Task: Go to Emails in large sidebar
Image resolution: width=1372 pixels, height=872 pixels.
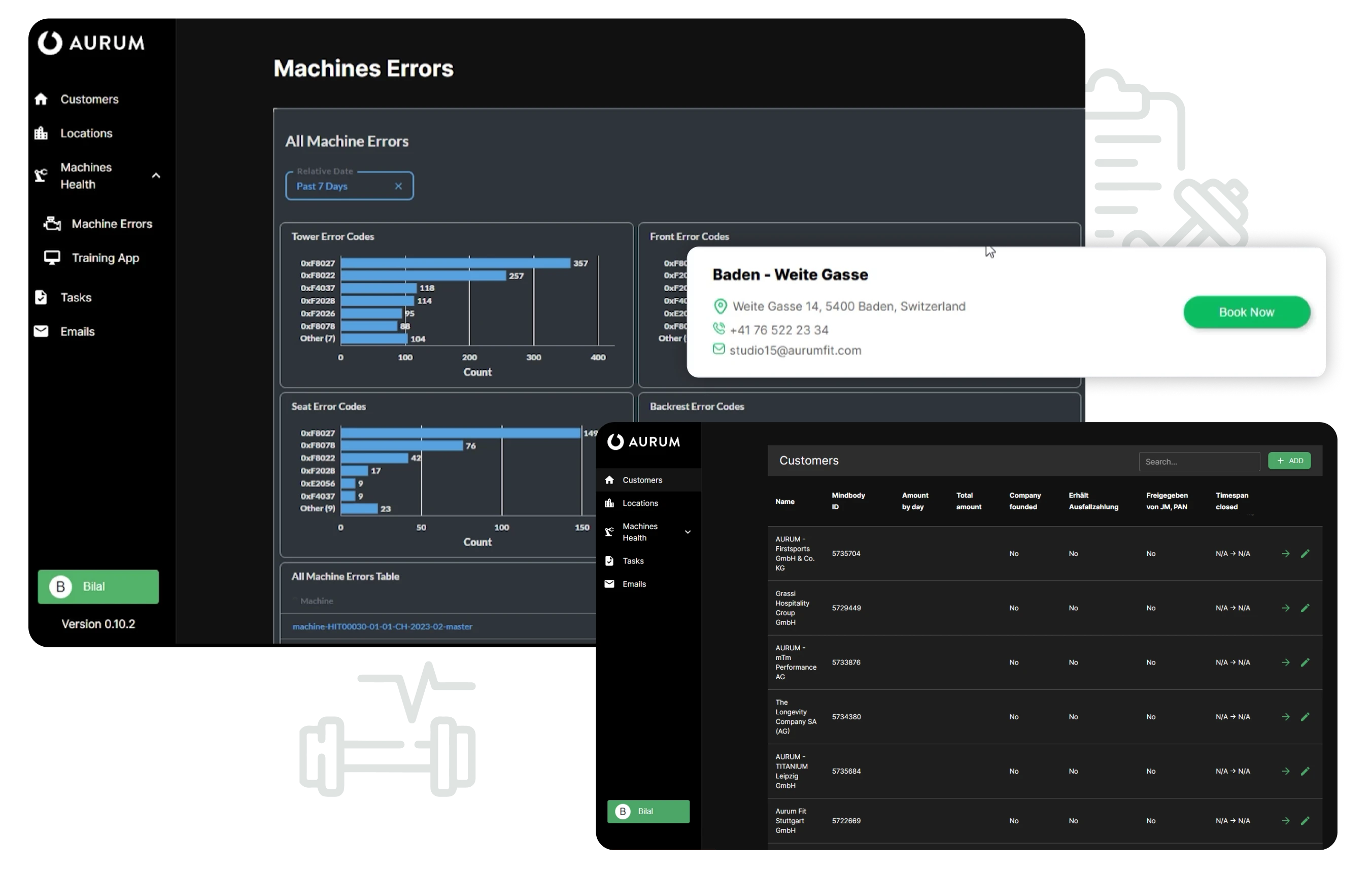Action: tap(78, 331)
